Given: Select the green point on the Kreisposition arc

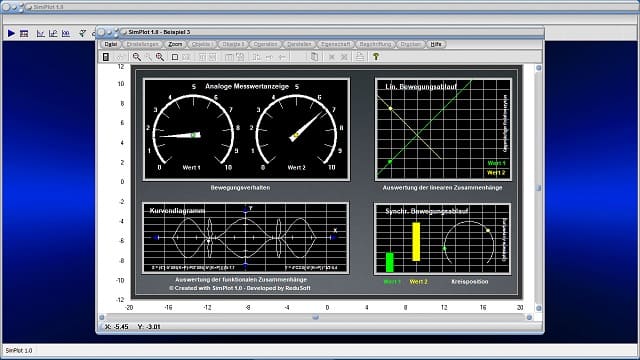Looking at the screenshot, I should (x=444, y=248).
